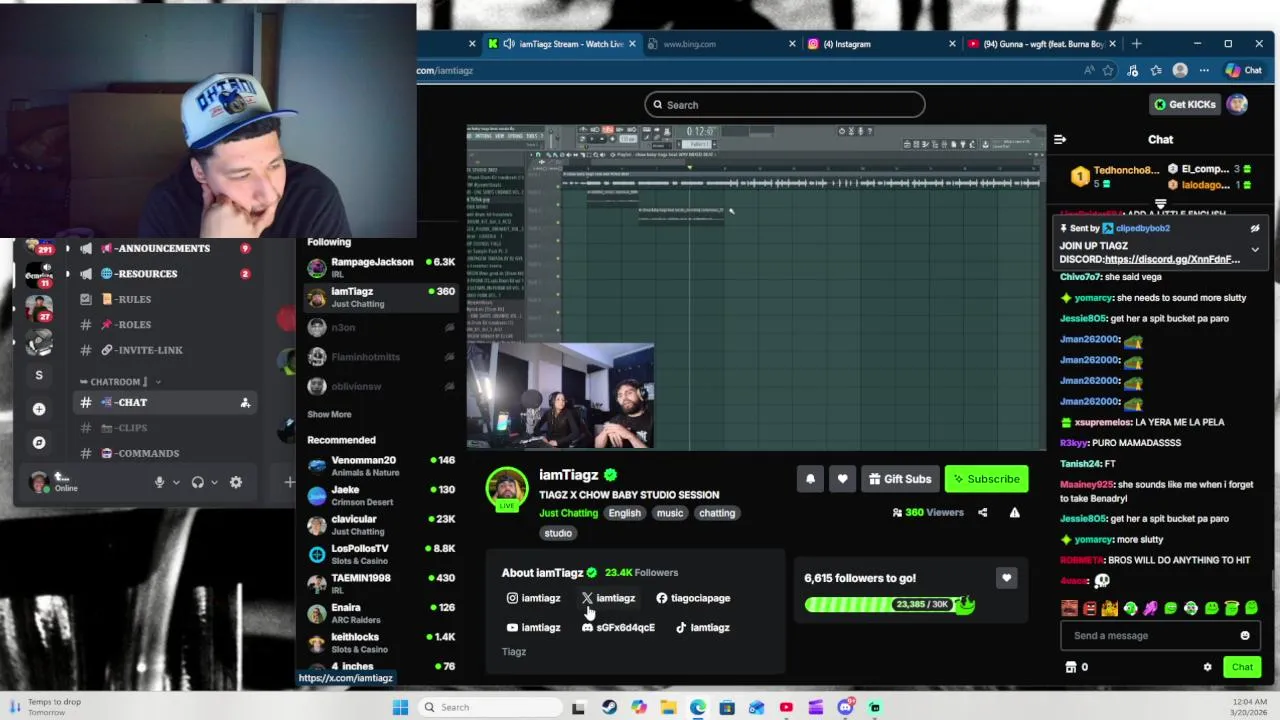
Task: Expand the pinned clipedbybob2 message chevron
Action: [x=1255, y=250]
